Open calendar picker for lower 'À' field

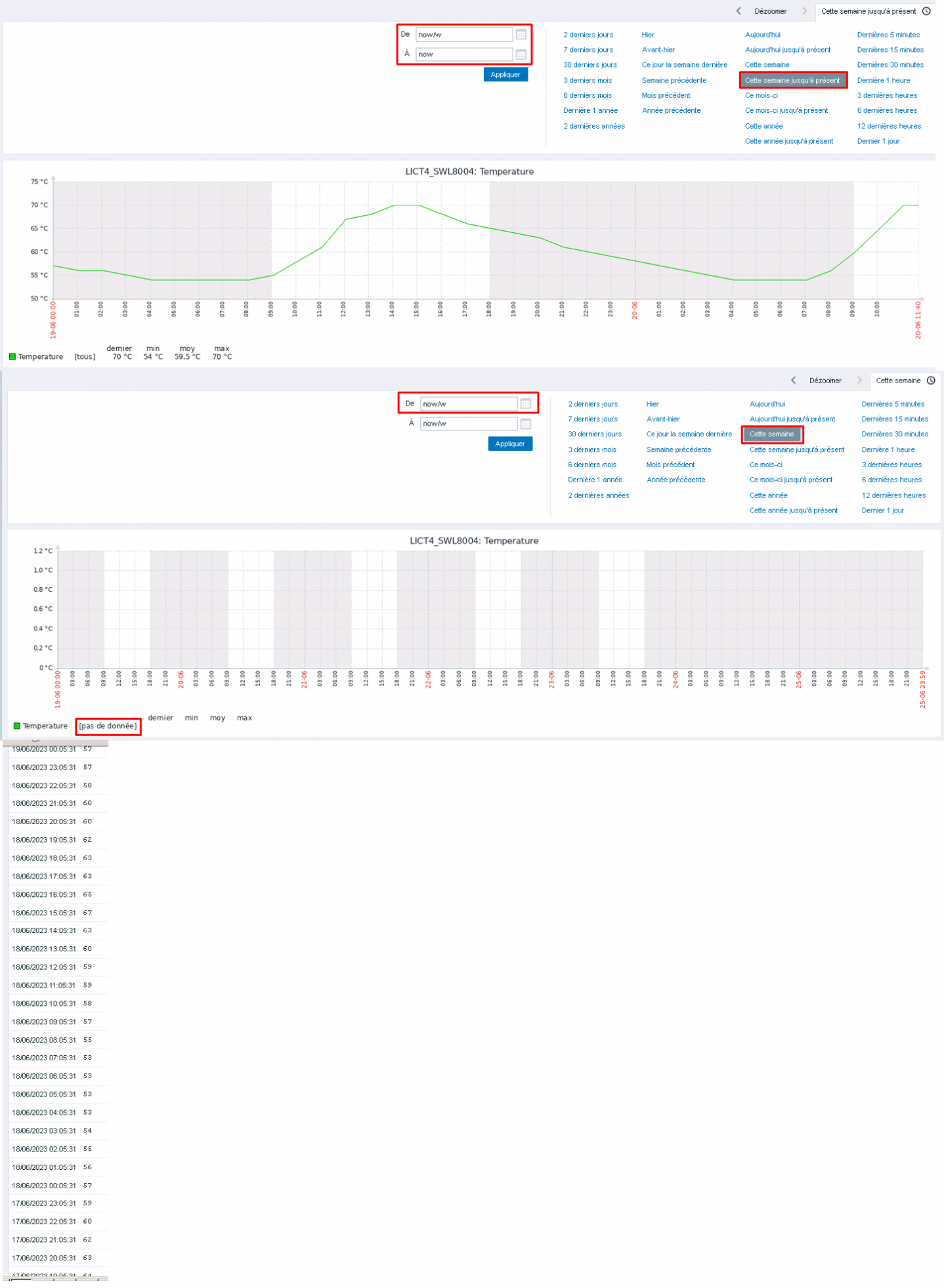coord(525,424)
